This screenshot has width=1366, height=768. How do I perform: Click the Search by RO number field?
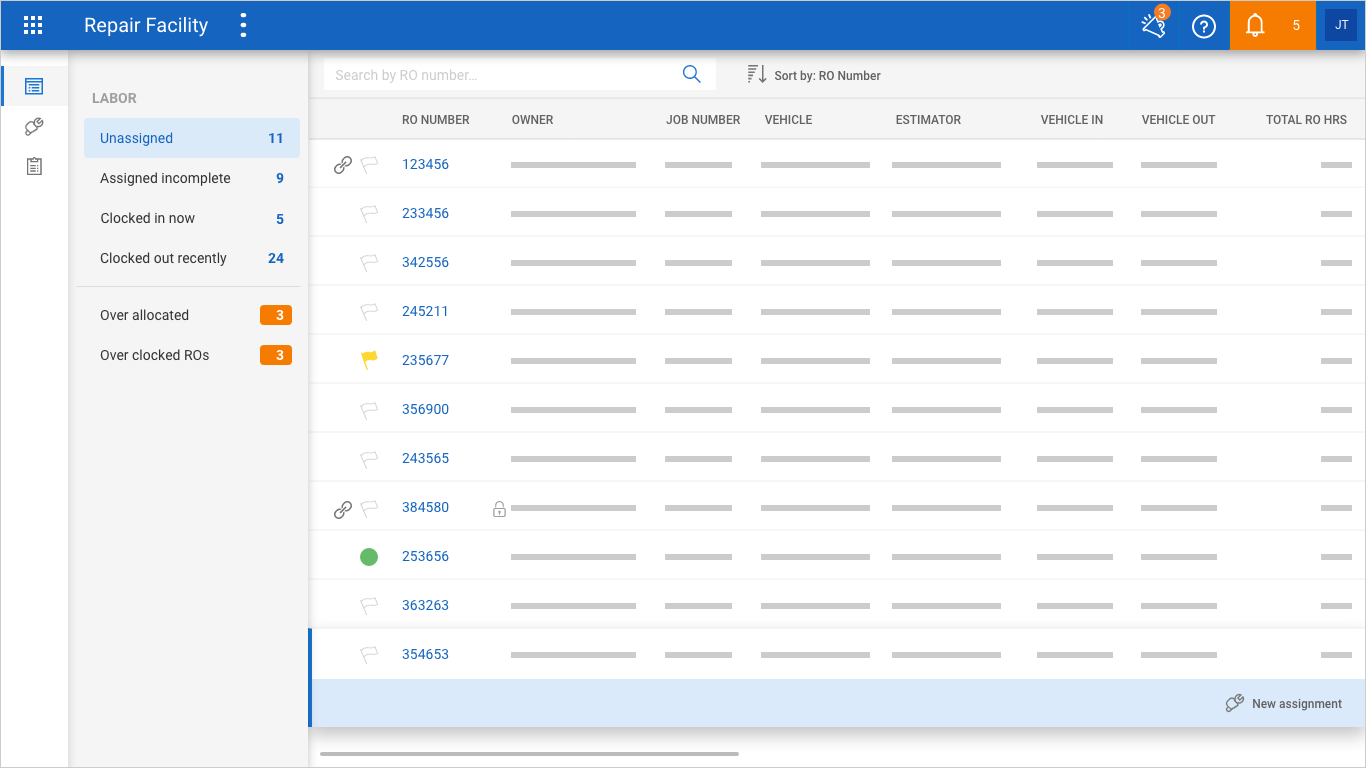(x=500, y=75)
